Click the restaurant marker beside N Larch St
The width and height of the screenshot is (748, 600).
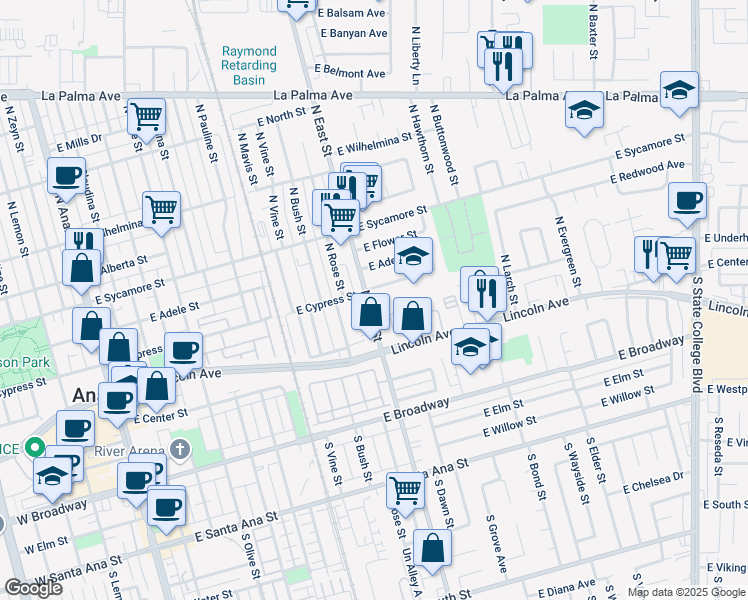pos(488,294)
